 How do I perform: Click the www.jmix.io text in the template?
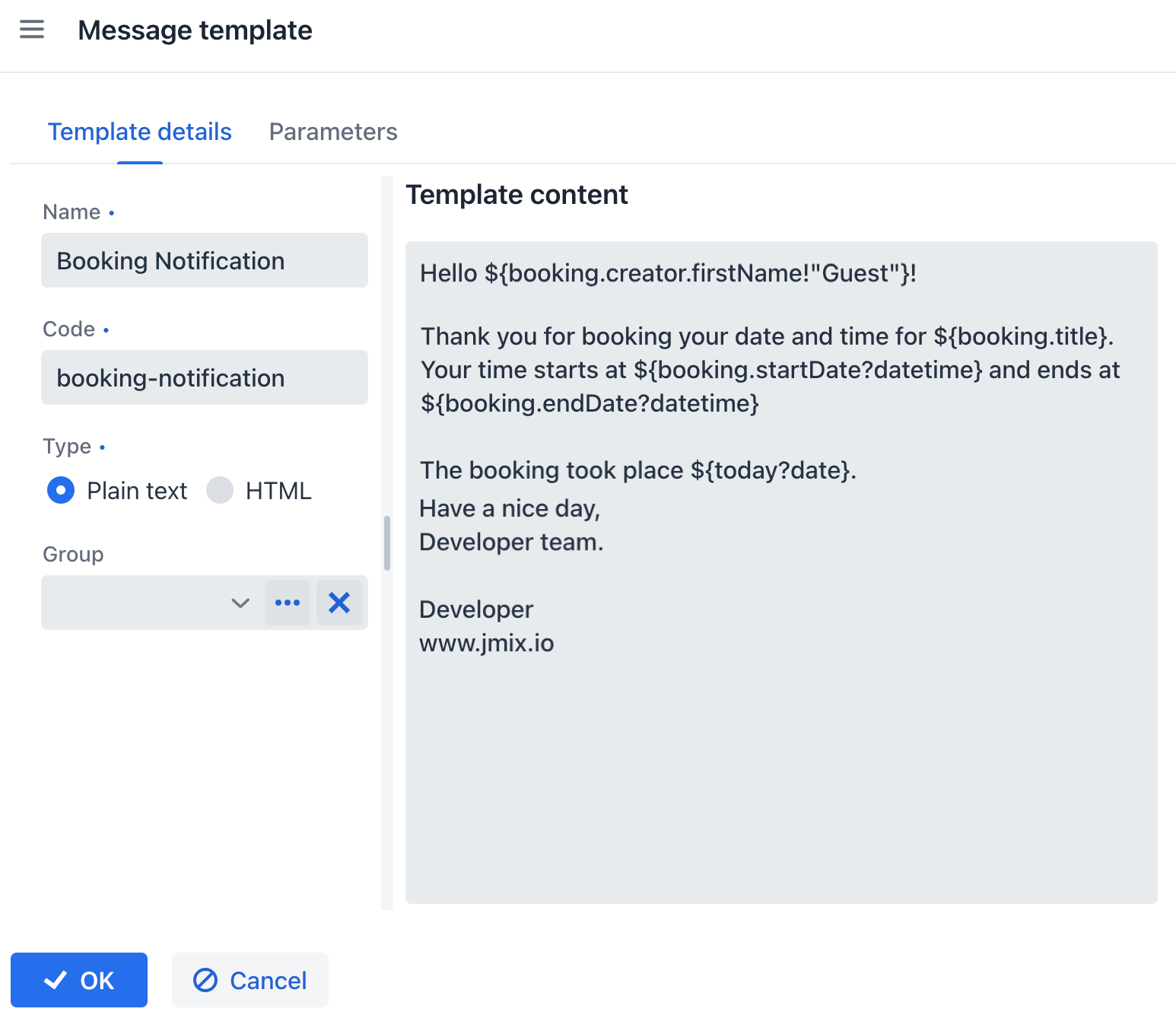pos(486,642)
